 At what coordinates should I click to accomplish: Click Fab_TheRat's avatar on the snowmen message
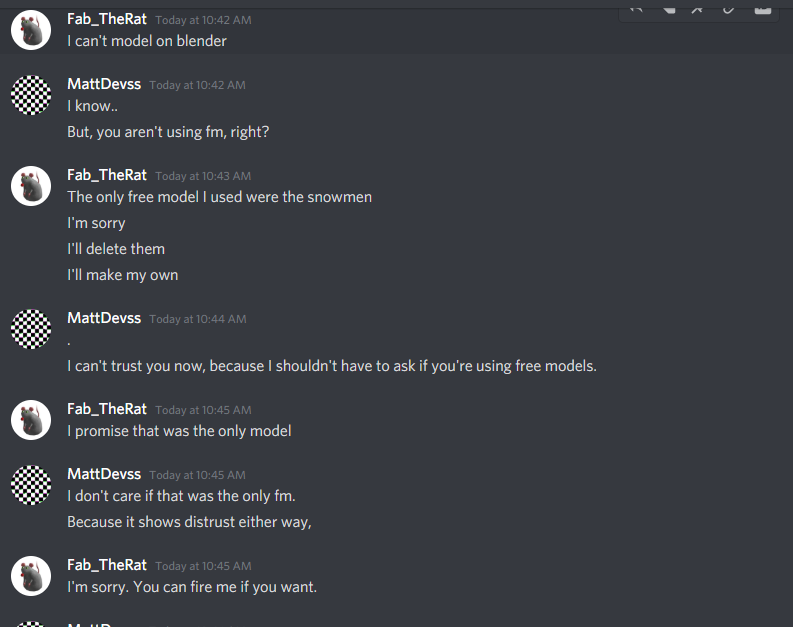31,186
